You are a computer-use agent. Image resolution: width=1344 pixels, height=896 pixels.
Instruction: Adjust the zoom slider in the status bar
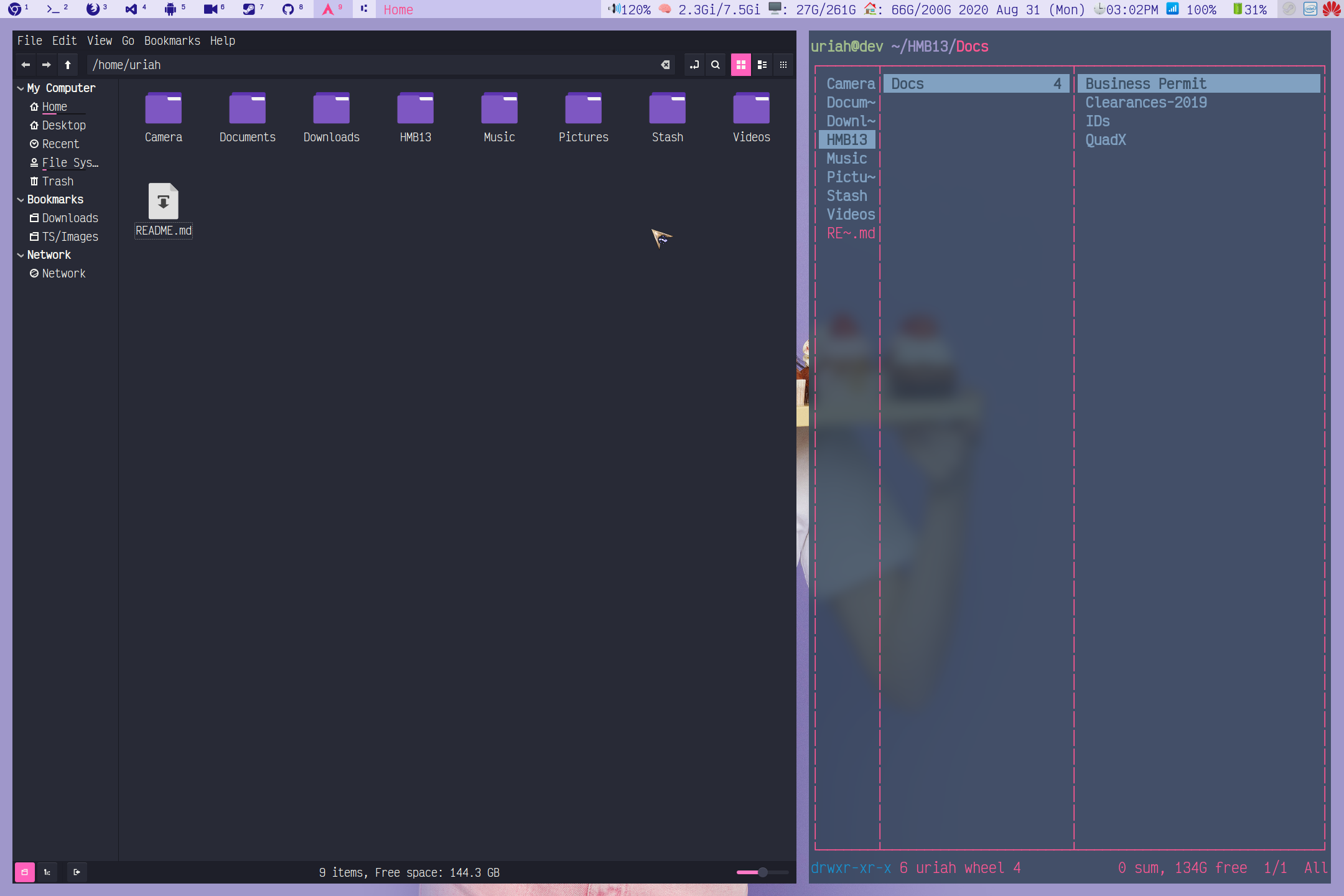coord(762,872)
